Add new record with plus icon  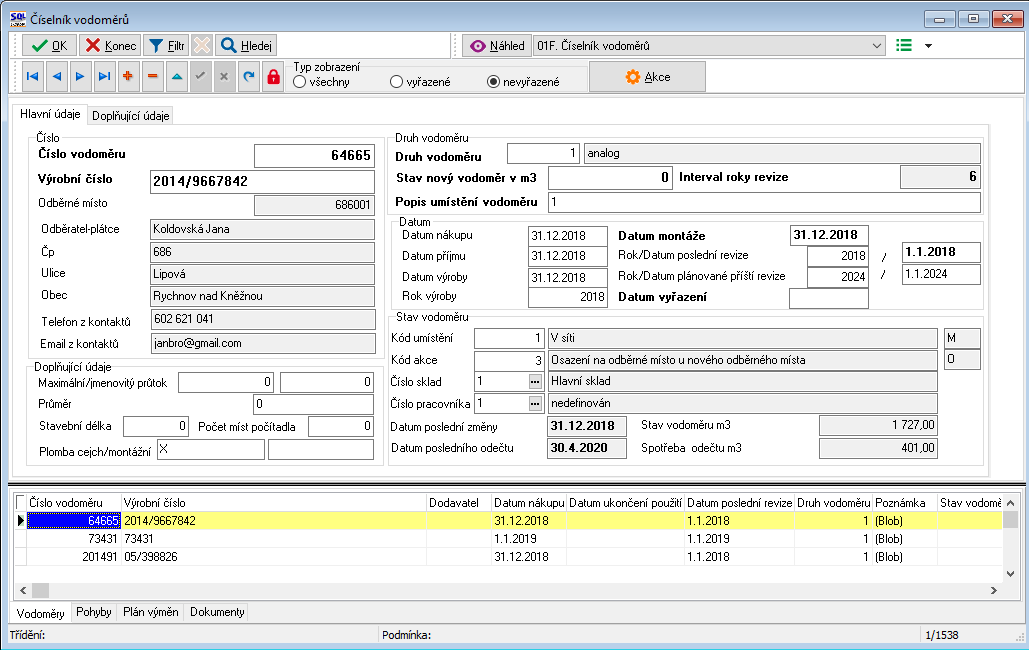click(128, 77)
